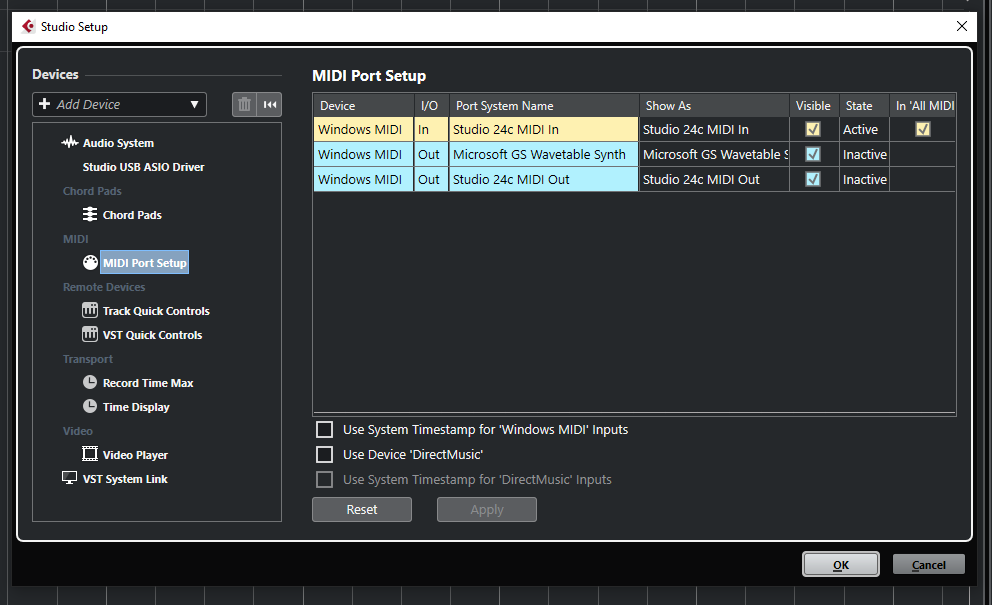Click the Cubase logo in the title bar
992x605 pixels.
click(28, 27)
